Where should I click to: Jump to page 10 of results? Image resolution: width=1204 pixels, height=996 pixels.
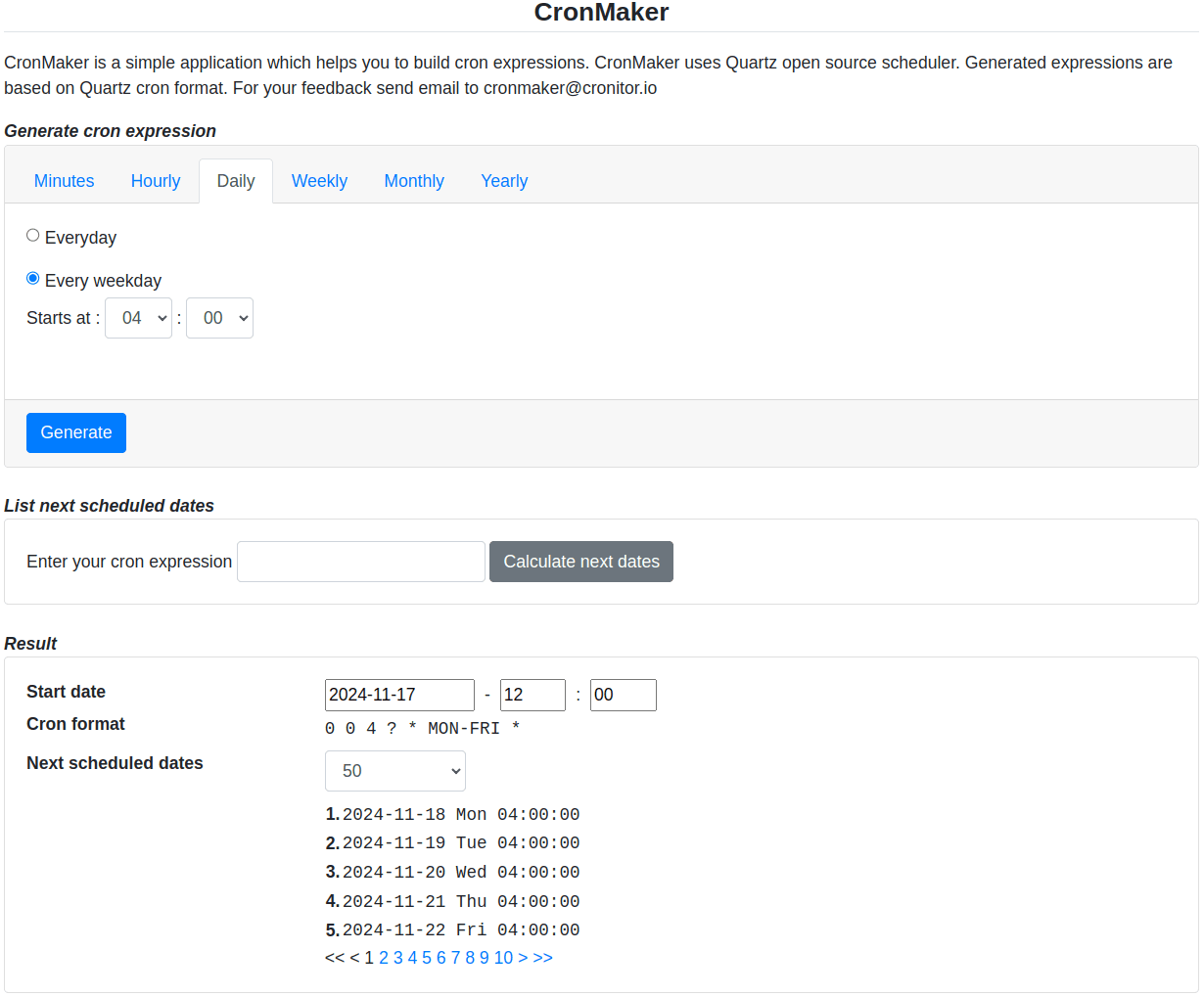[x=503, y=958]
